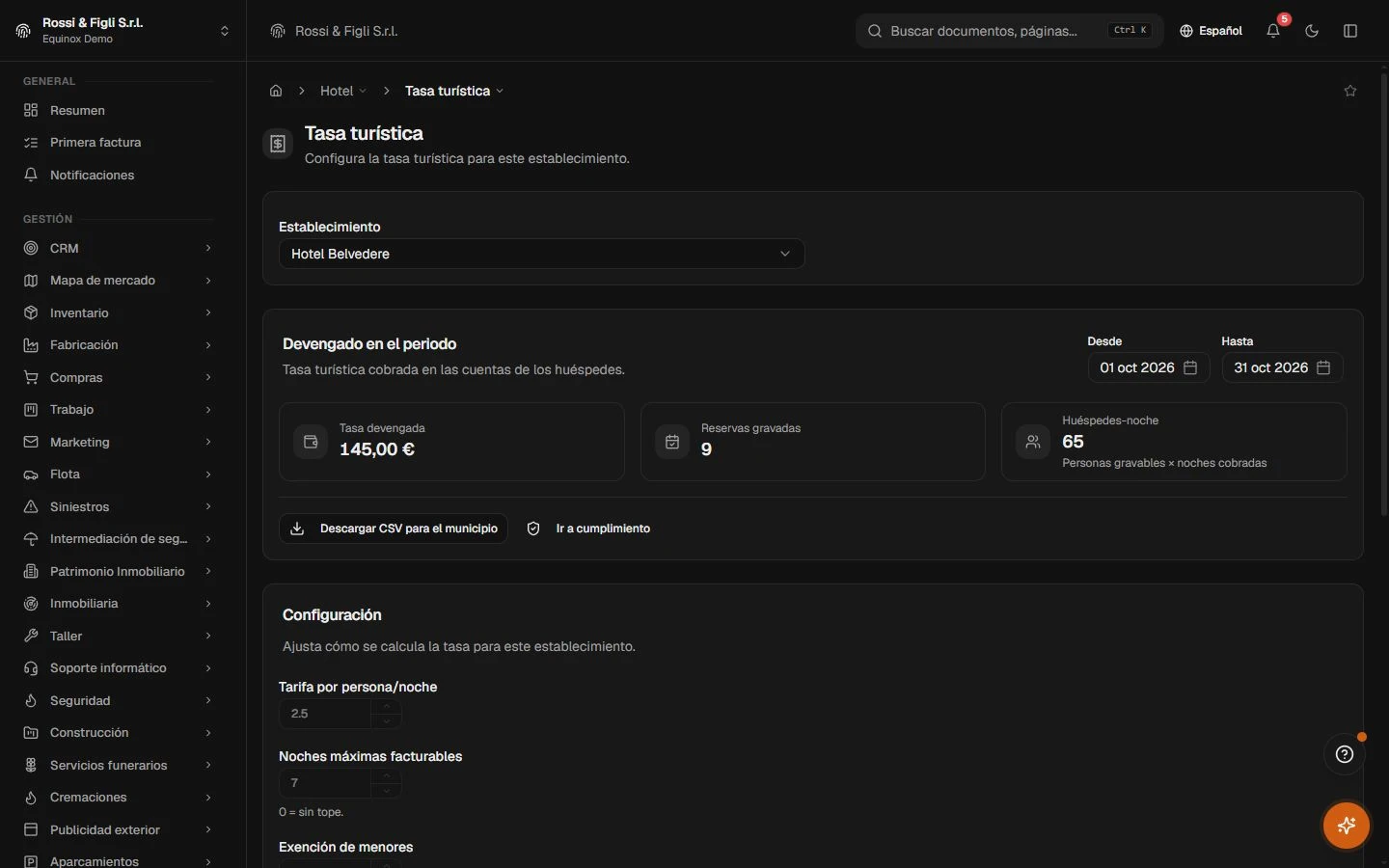Click the Huéspedes-noche people icon
Image resolution: width=1389 pixels, height=868 pixels.
[x=1033, y=442]
